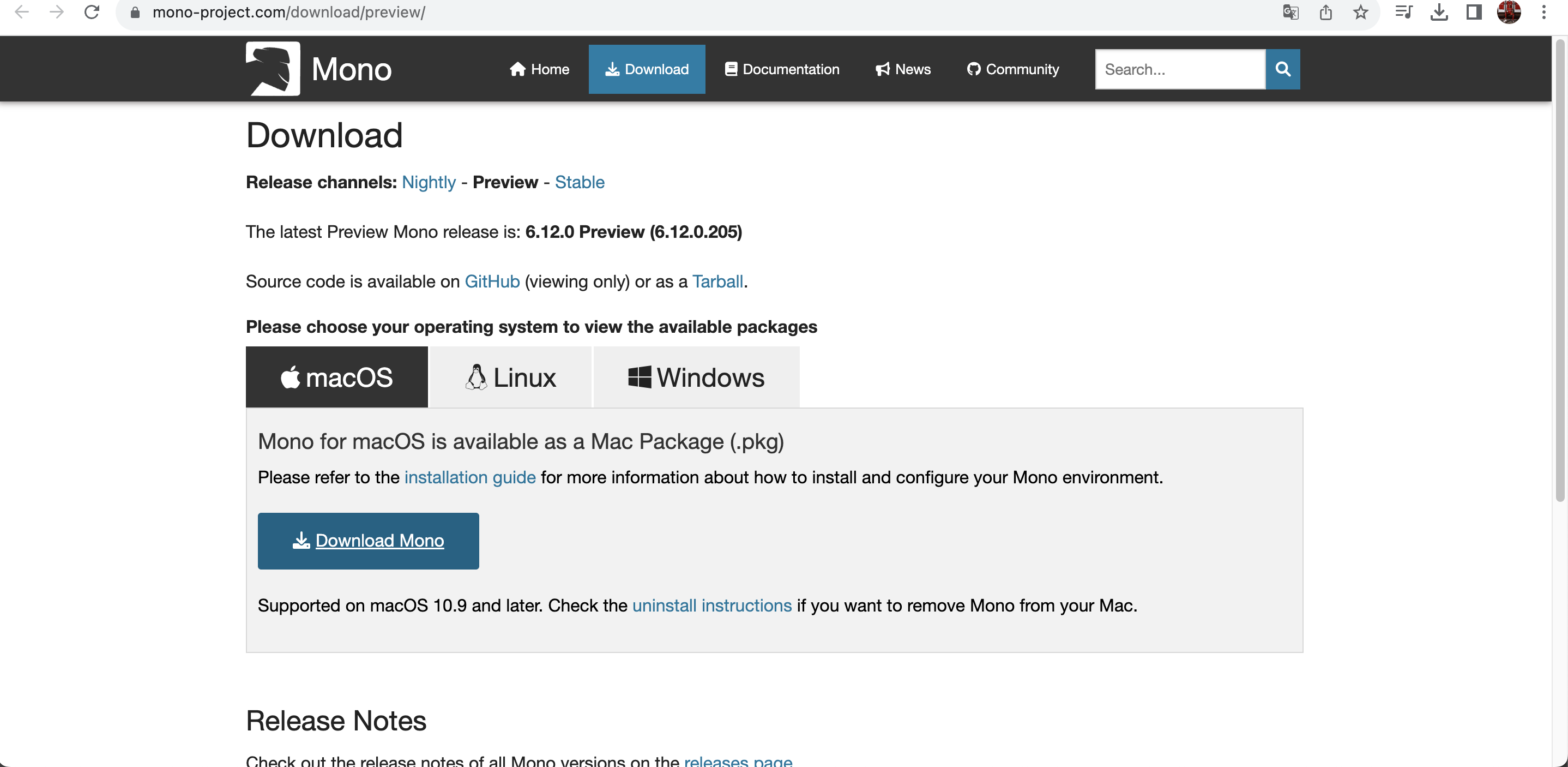Click the page vertical scrollbar
Screen dimensions: 1568x767
(1559, 271)
